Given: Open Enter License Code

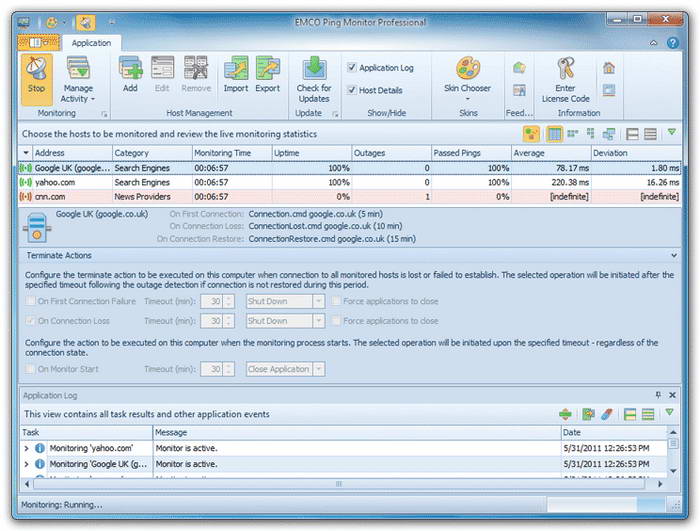Looking at the screenshot, I should [x=566, y=79].
